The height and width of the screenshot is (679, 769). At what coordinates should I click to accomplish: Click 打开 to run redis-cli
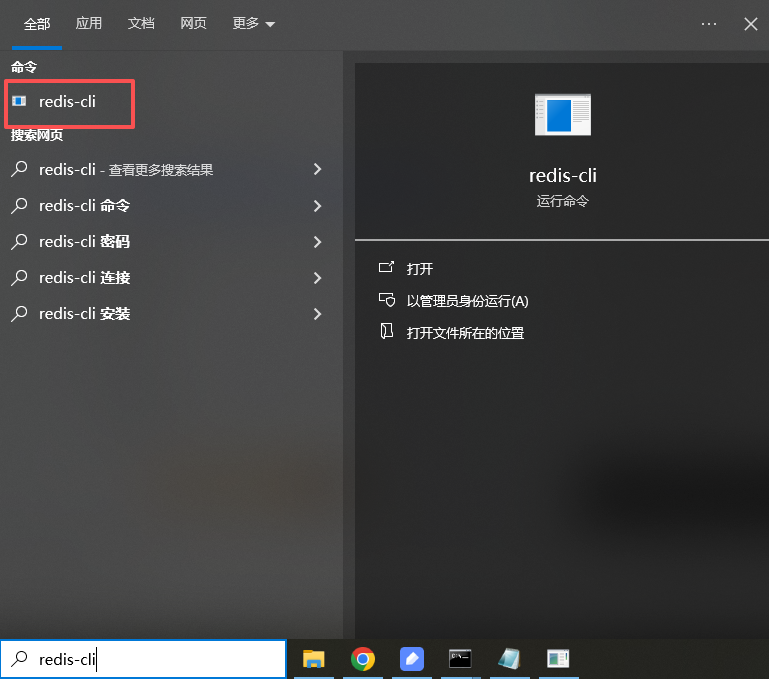click(420, 269)
